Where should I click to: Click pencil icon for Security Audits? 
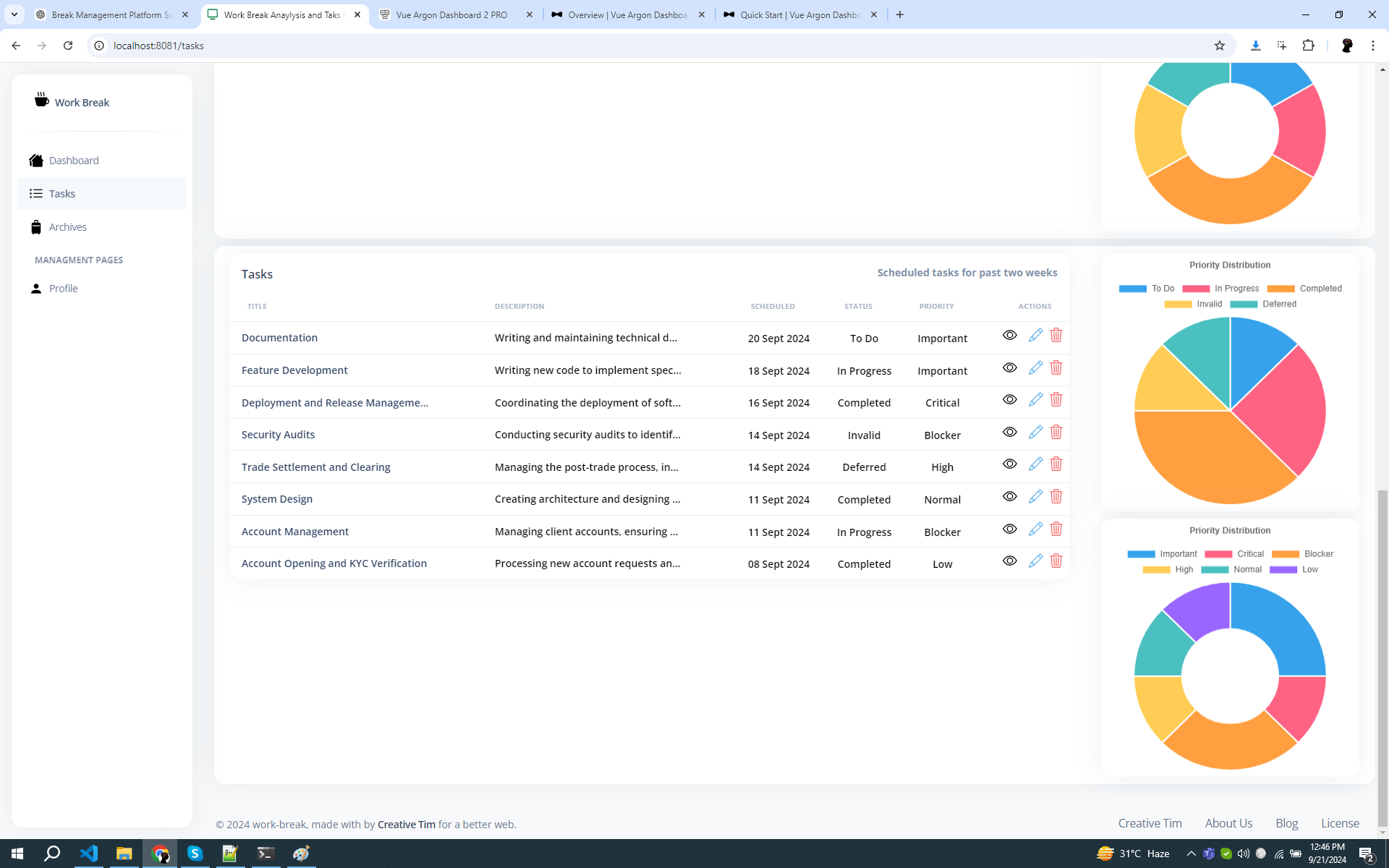1035,433
